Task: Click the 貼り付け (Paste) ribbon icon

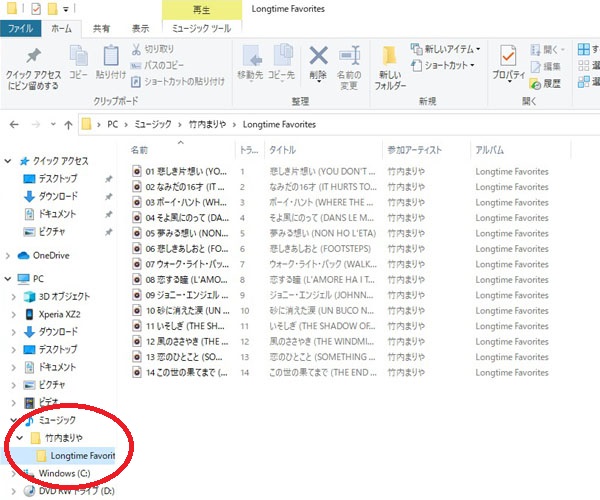Action: click(x=111, y=55)
